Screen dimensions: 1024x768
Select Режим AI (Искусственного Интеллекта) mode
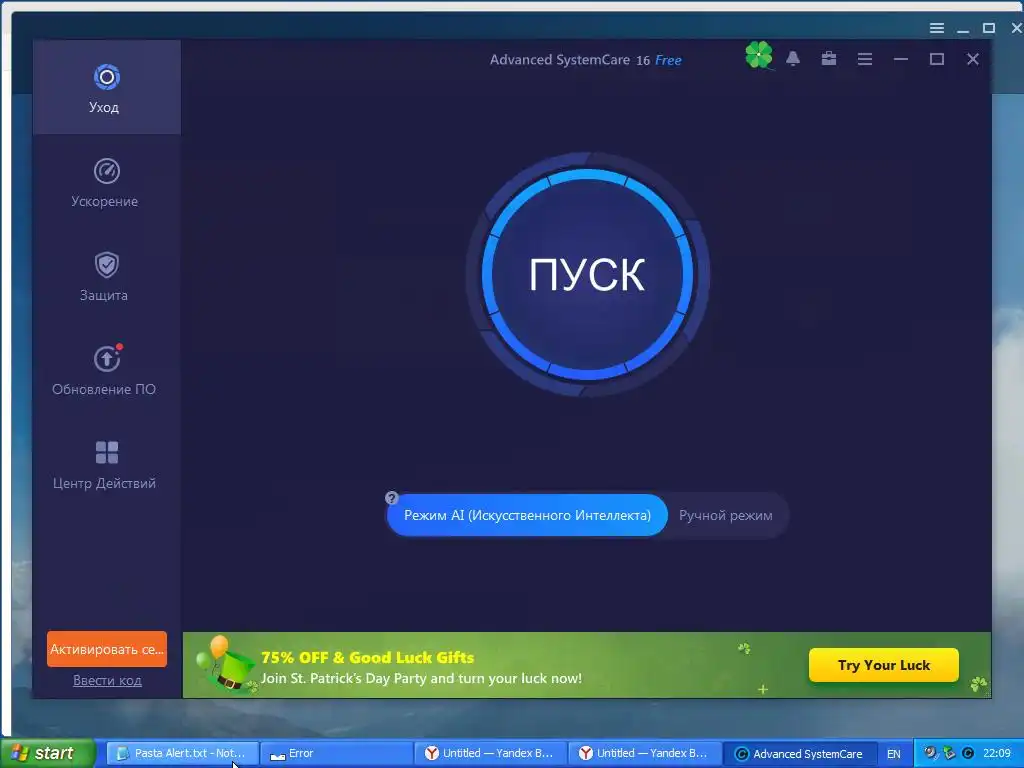point(527,515)
